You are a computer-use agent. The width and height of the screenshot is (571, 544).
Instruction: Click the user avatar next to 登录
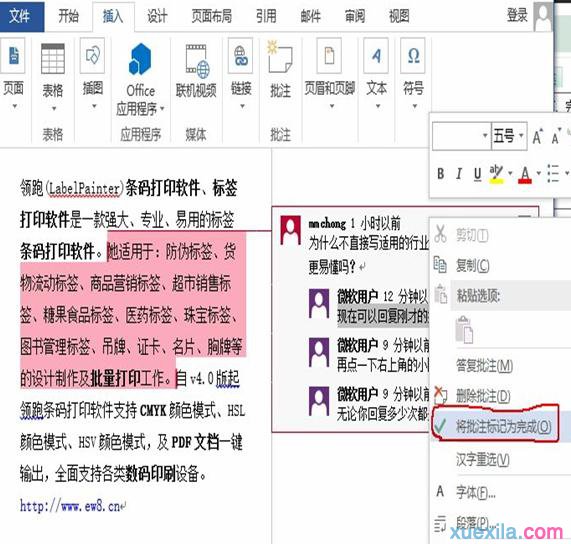[544, 16]
